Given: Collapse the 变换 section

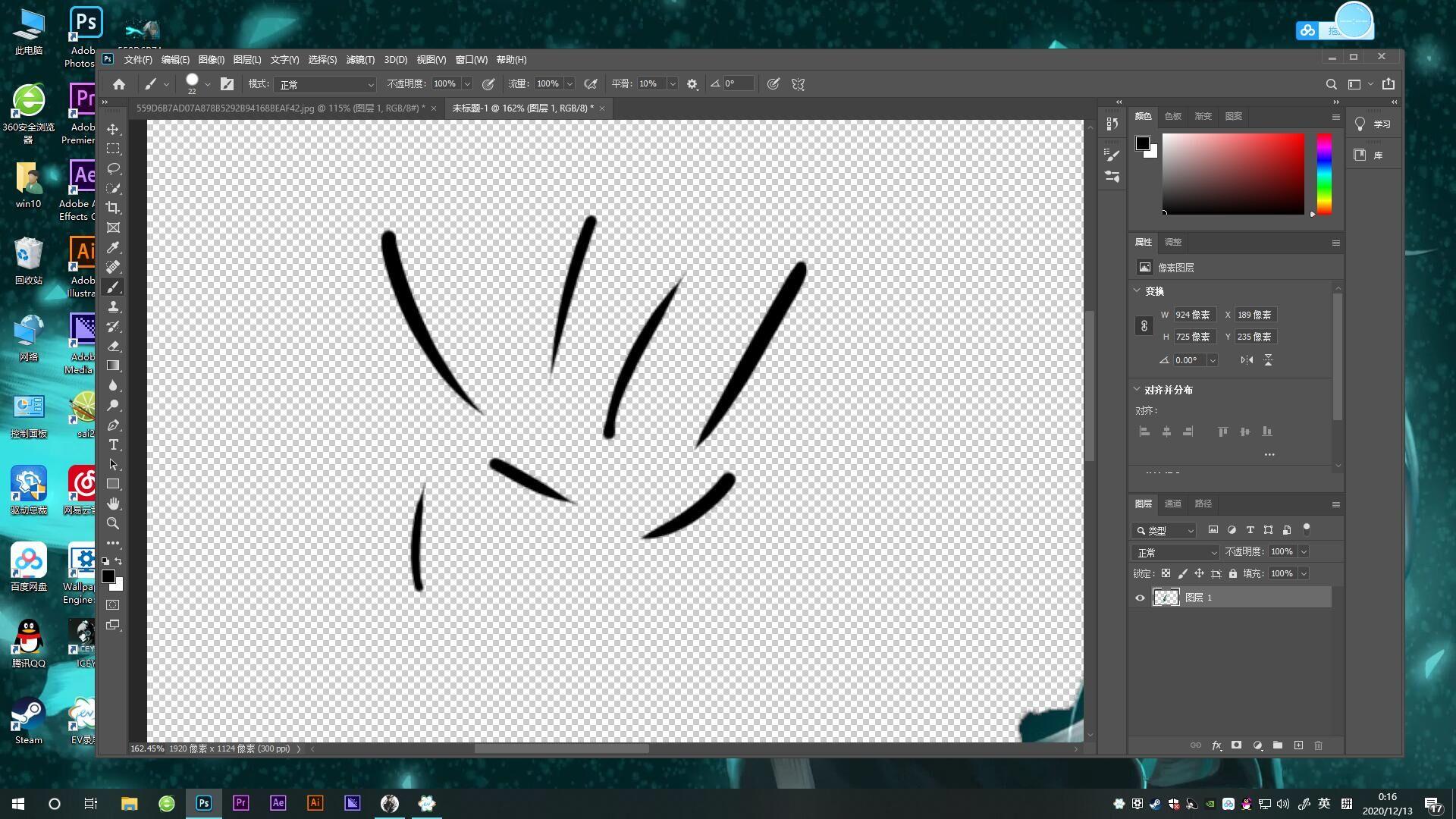Looking at the screenshot, I should click(x=1137, y=290).
